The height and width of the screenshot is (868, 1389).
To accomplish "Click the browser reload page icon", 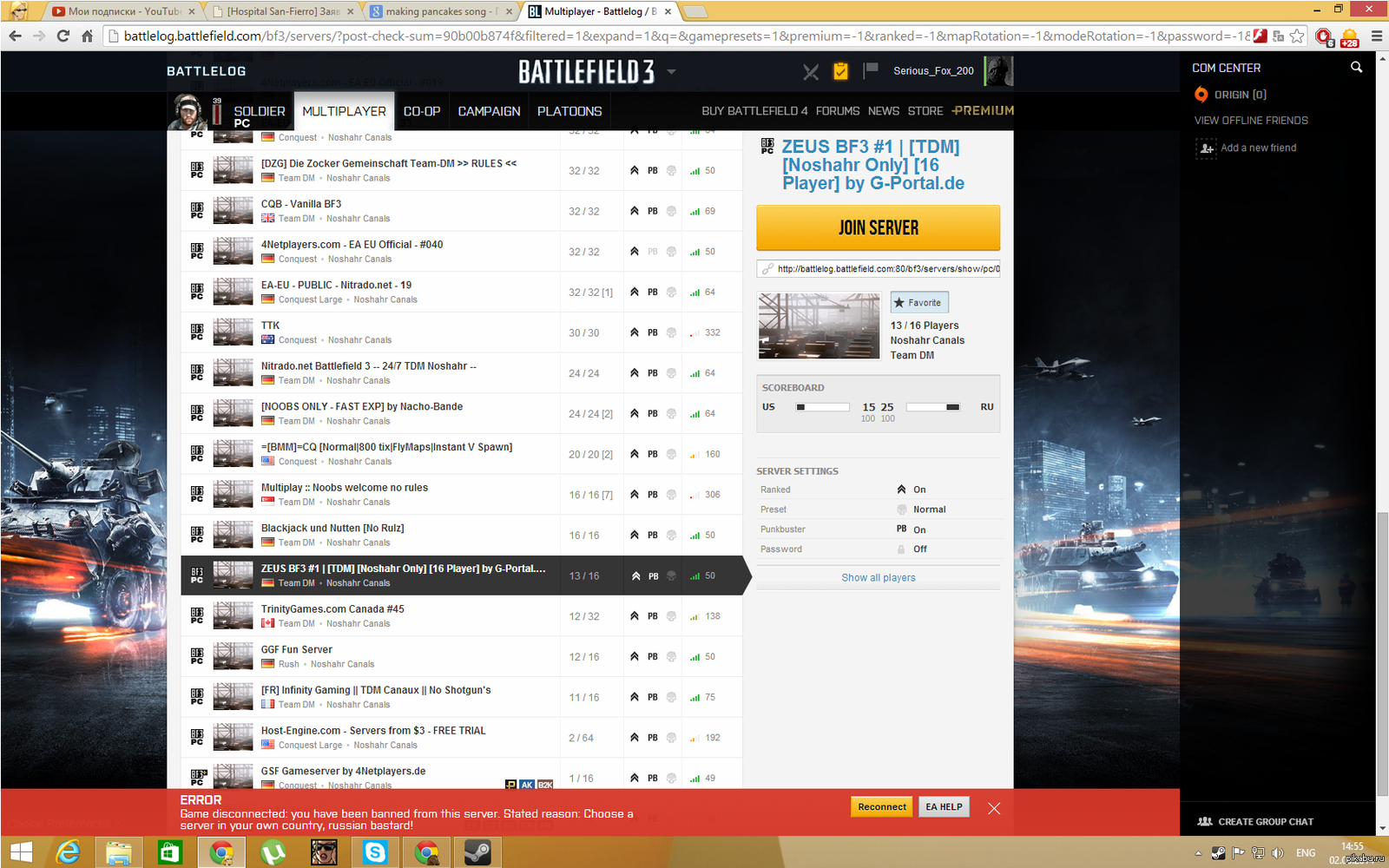I will point(63,36).
